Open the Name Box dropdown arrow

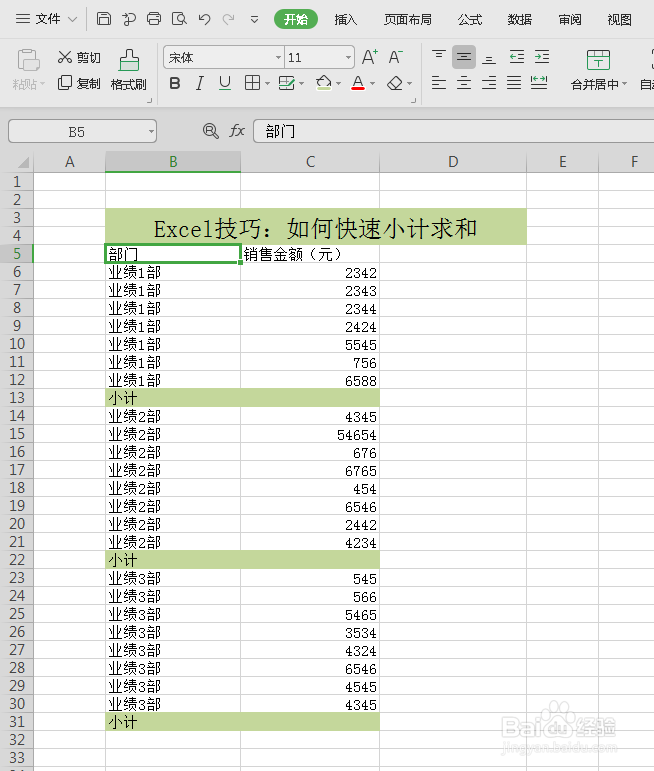151,132
